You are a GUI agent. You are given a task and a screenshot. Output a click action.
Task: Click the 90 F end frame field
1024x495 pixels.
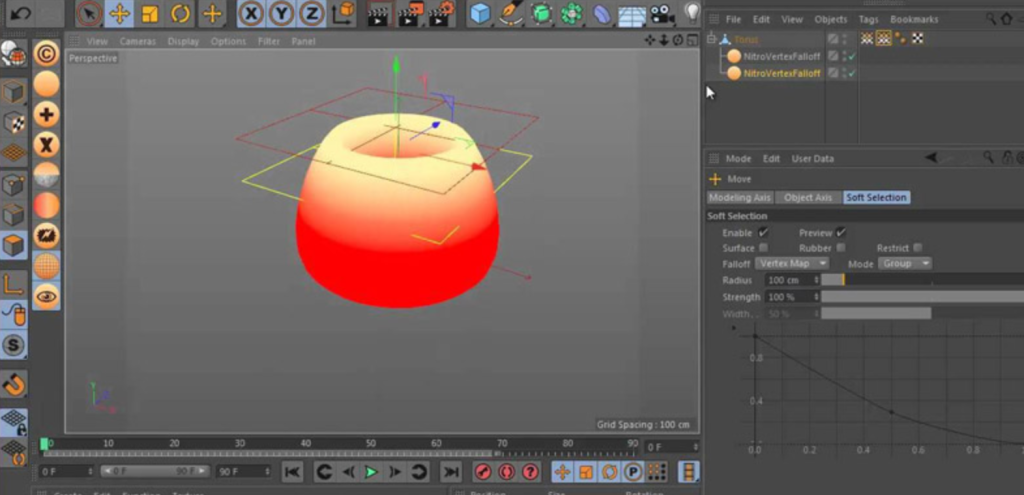click(x=244, y=471)
